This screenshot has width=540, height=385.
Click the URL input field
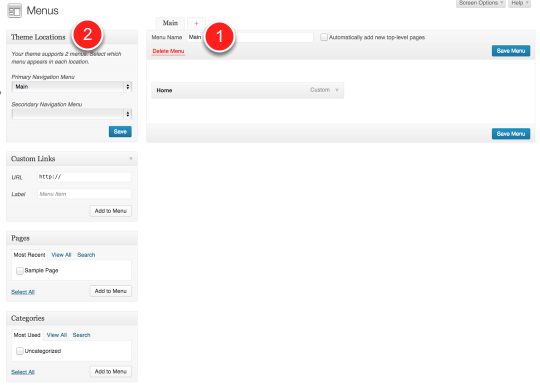tap(84, 177)
